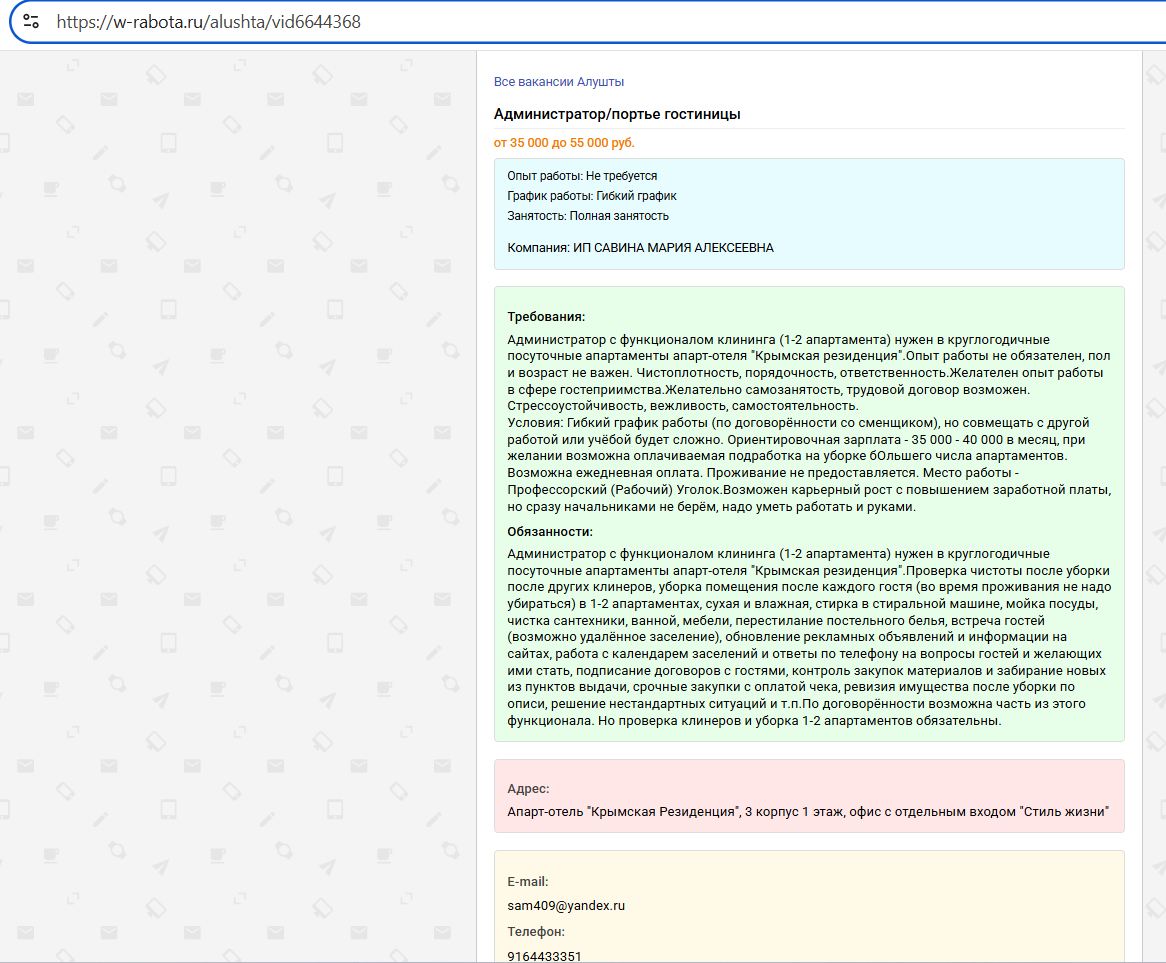The height and width of the screenshot is (963, 1166).
Task: Click 'График работы: Гибкий график' line
Action: click(x=592, y=196)
